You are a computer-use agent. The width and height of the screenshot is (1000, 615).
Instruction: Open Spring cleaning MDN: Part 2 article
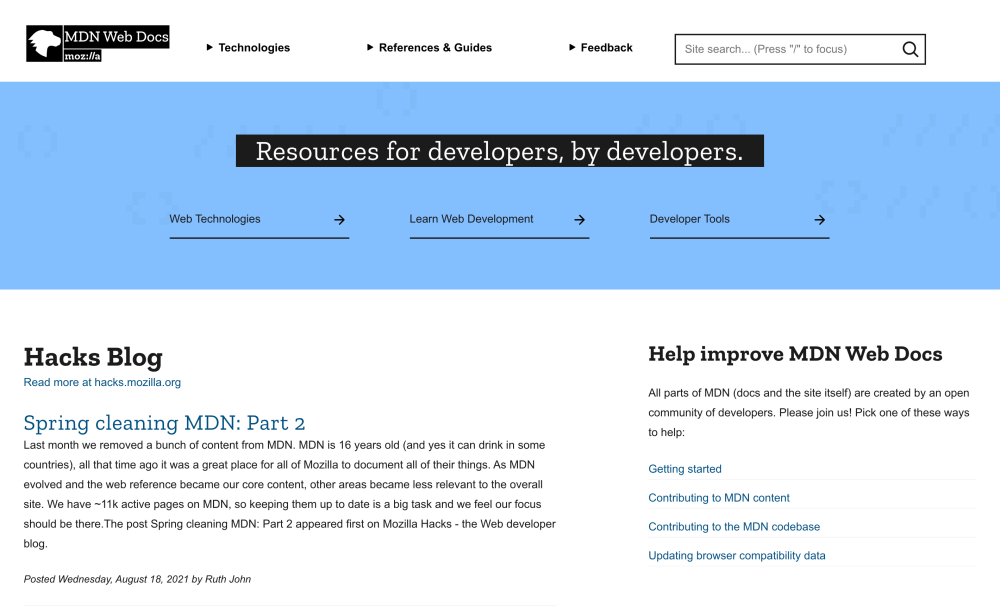coord(165,422)
